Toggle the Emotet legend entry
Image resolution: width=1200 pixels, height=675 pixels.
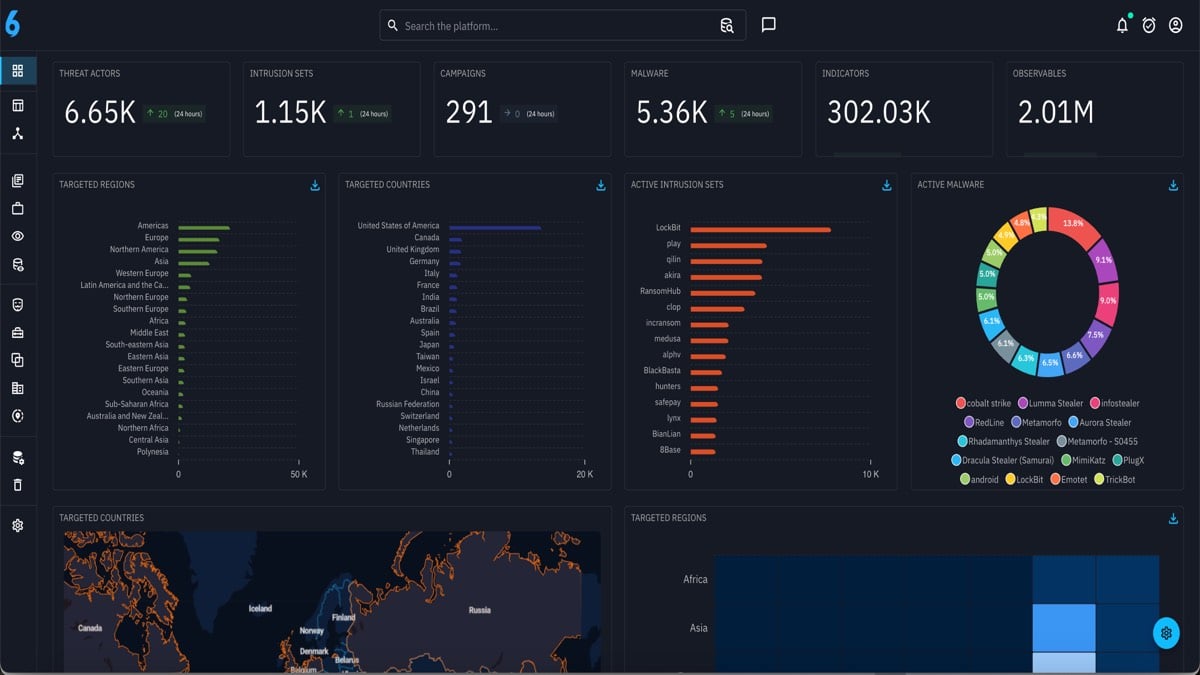(x=1068, y=479)
